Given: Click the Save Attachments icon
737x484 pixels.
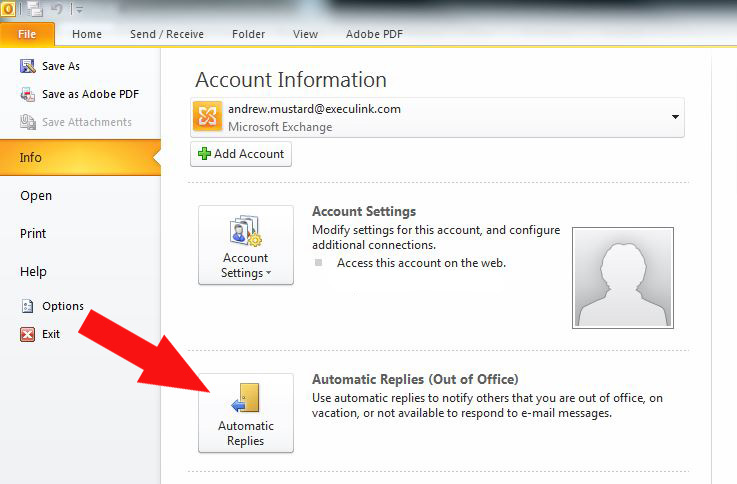Looking at the screenshot, I should (28, 122).
